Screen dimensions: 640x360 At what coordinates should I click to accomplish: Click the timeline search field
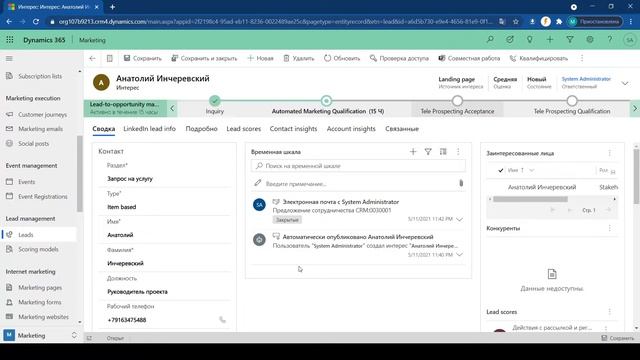pos(358,166)
